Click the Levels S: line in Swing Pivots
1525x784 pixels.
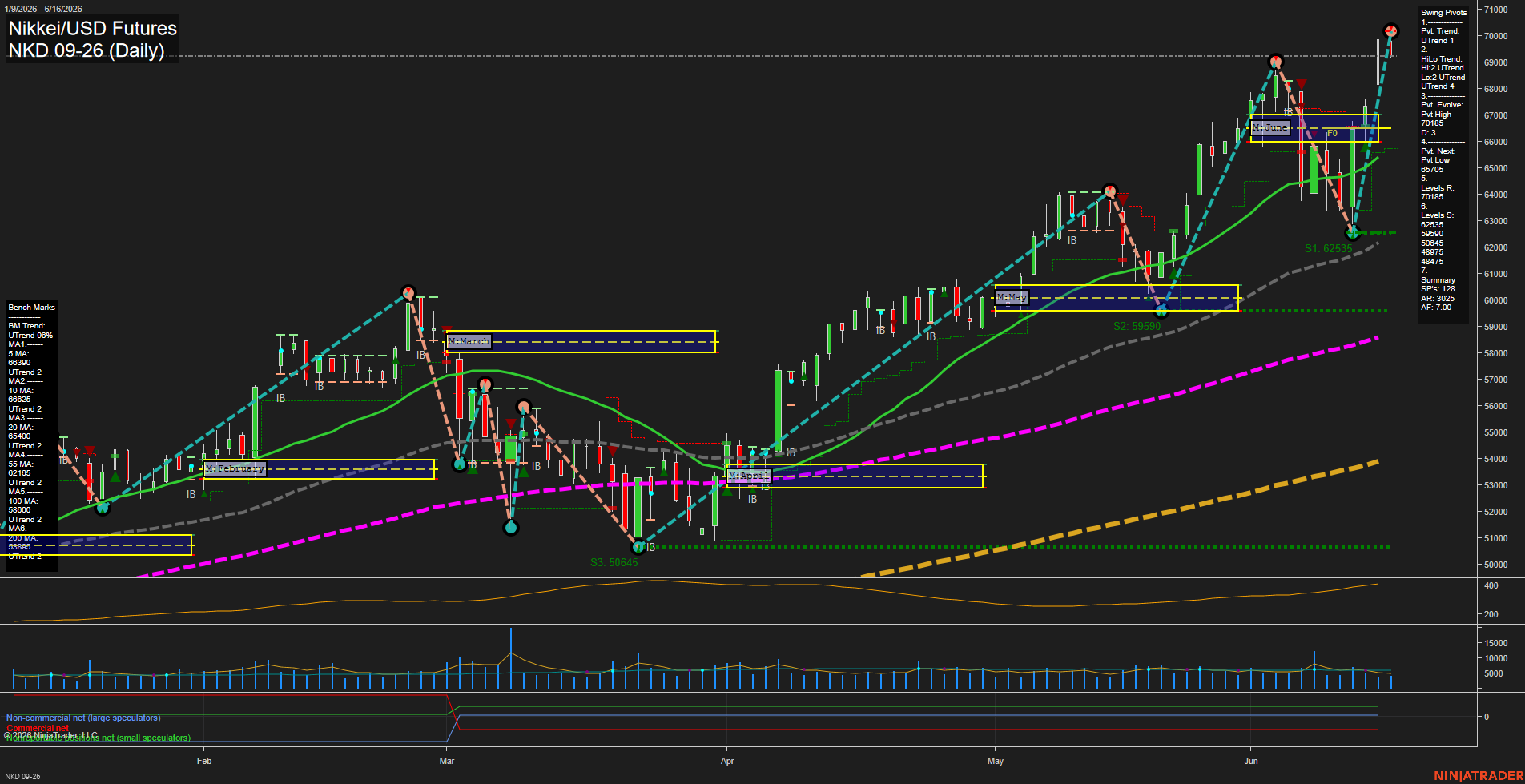1437,215
